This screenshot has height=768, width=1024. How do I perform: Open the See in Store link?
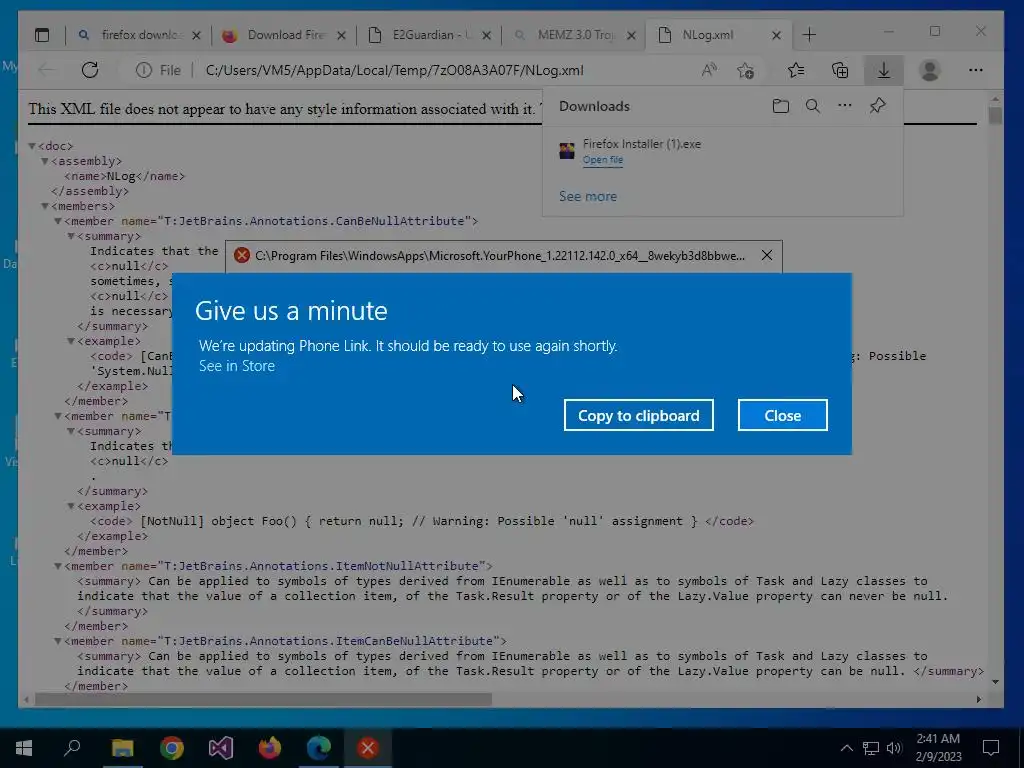236,366
